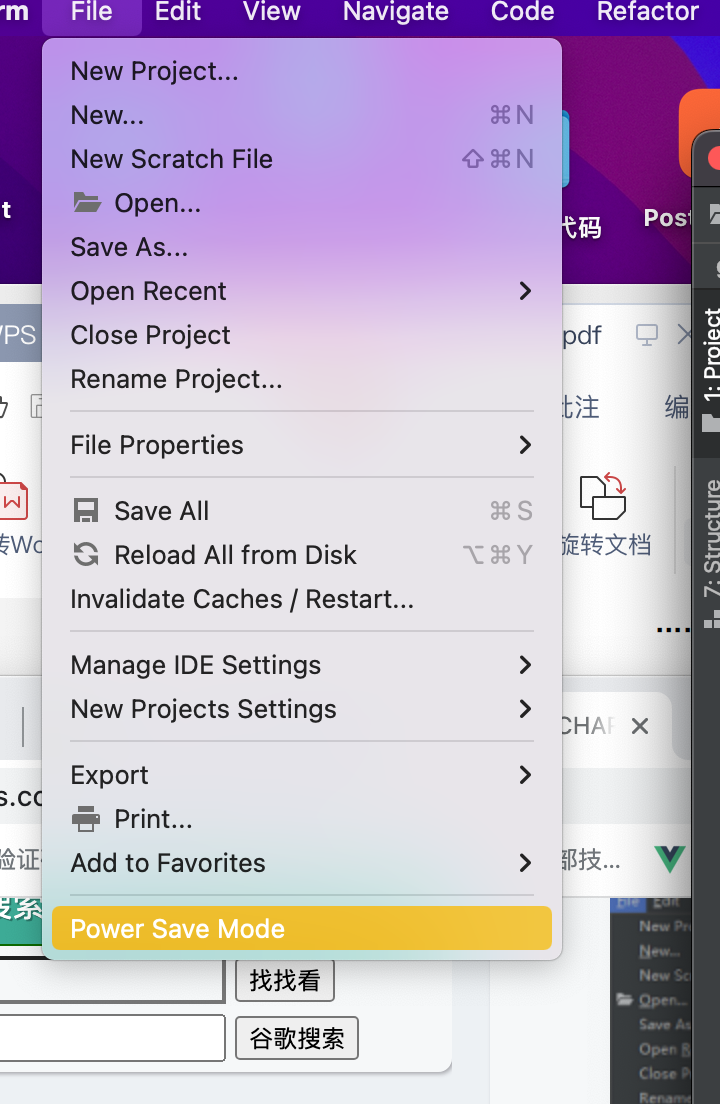Close the browser tab ending in CHAR
The image size is (720, 1104).
tap(640, 726)
